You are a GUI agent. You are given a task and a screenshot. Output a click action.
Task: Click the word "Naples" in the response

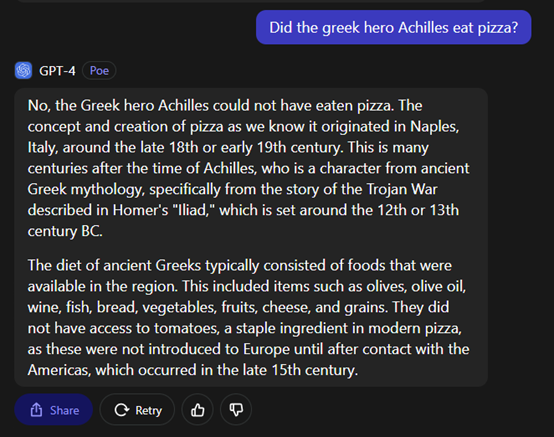[434, 126]
